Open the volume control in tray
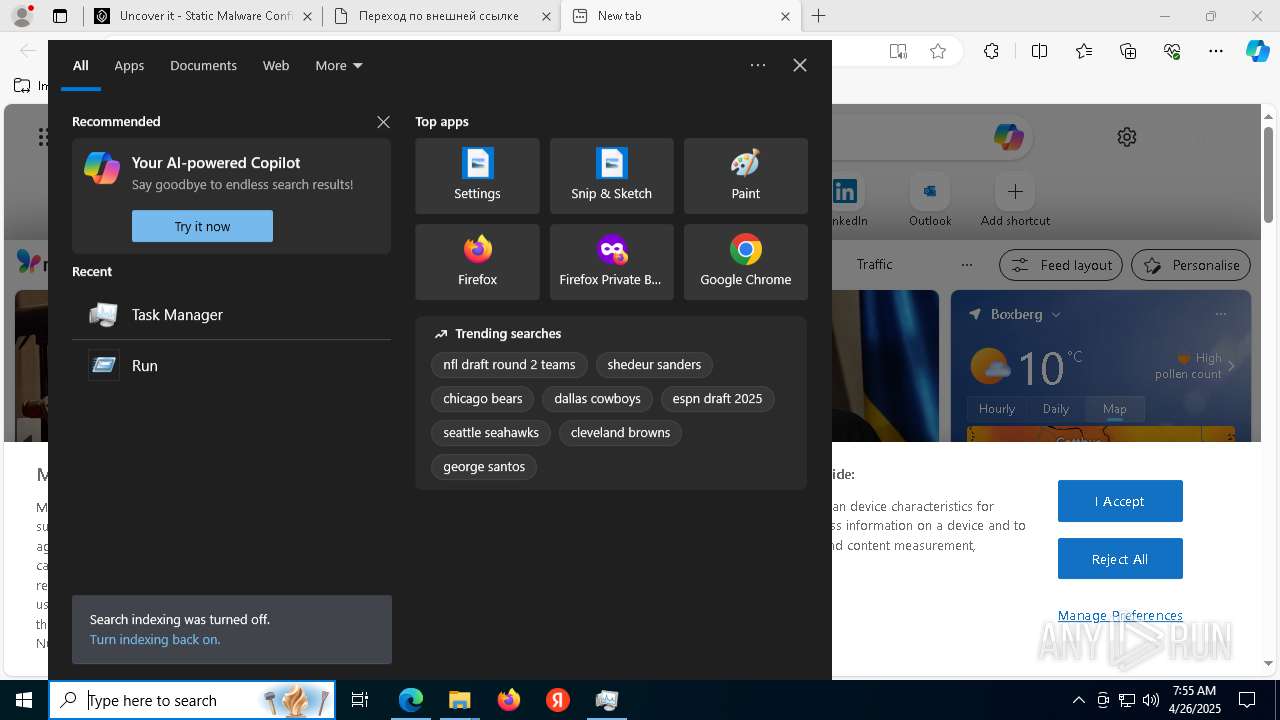Image resolution: width=1280 pixels, height=720 pixels. [x=1151, y=700]
